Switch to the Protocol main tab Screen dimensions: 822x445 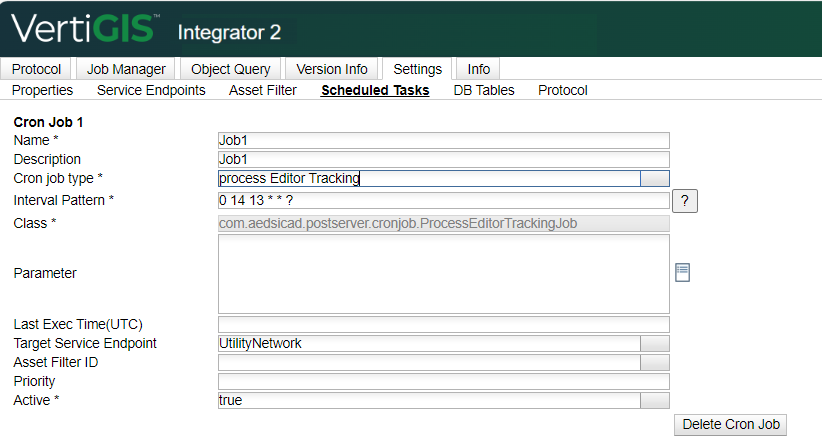pos(36,69)
